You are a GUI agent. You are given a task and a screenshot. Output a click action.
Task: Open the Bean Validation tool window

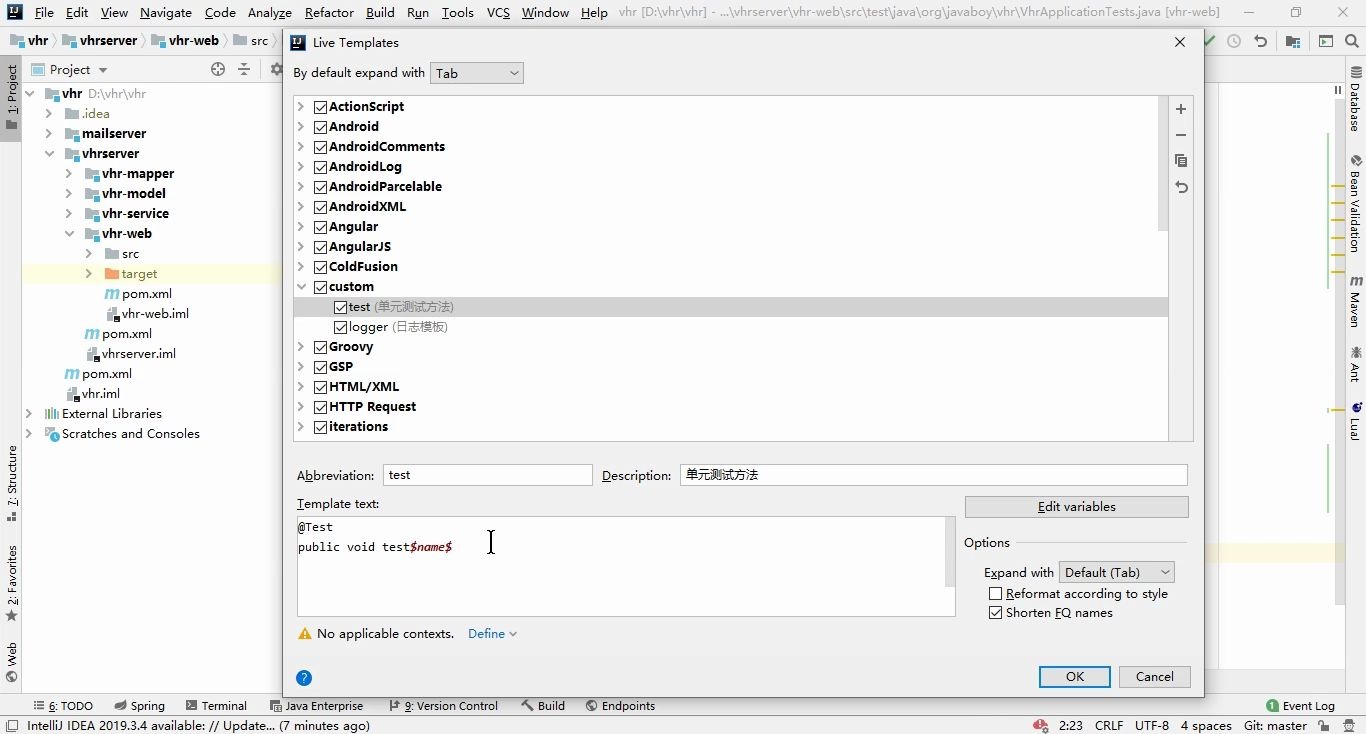(x=1356, y=203)
